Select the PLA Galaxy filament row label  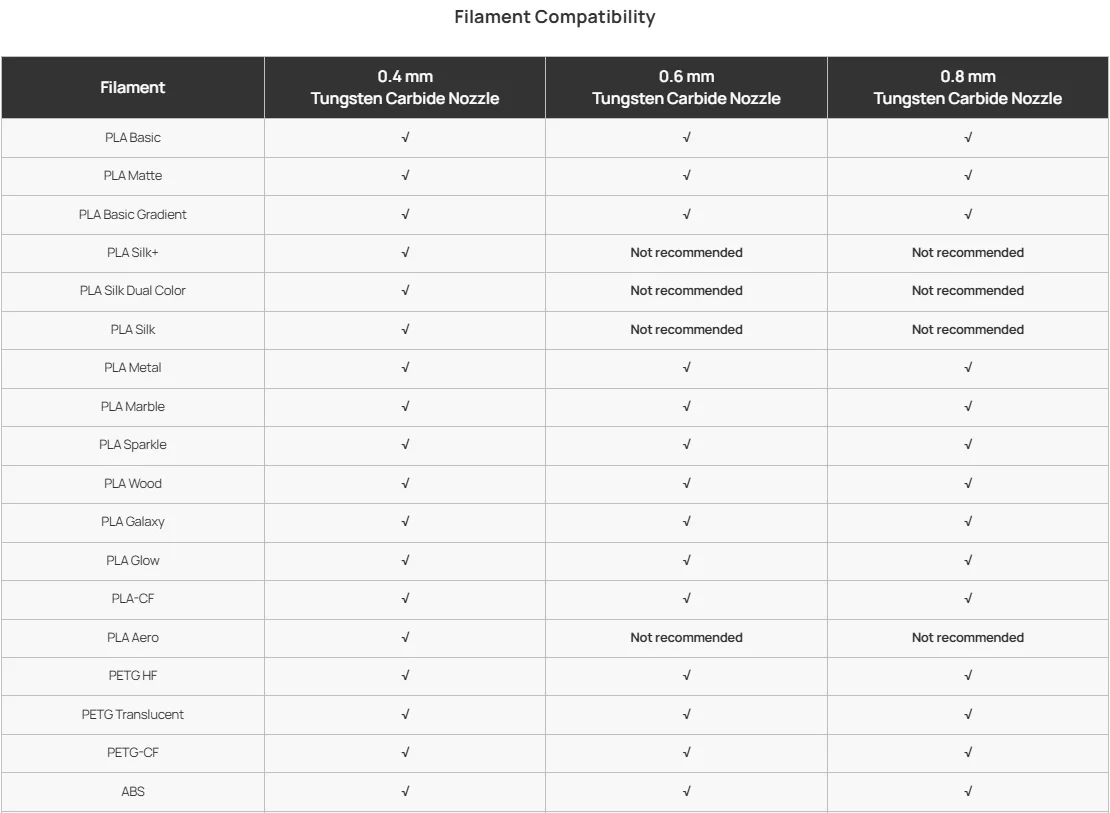[x=132, y=522]
